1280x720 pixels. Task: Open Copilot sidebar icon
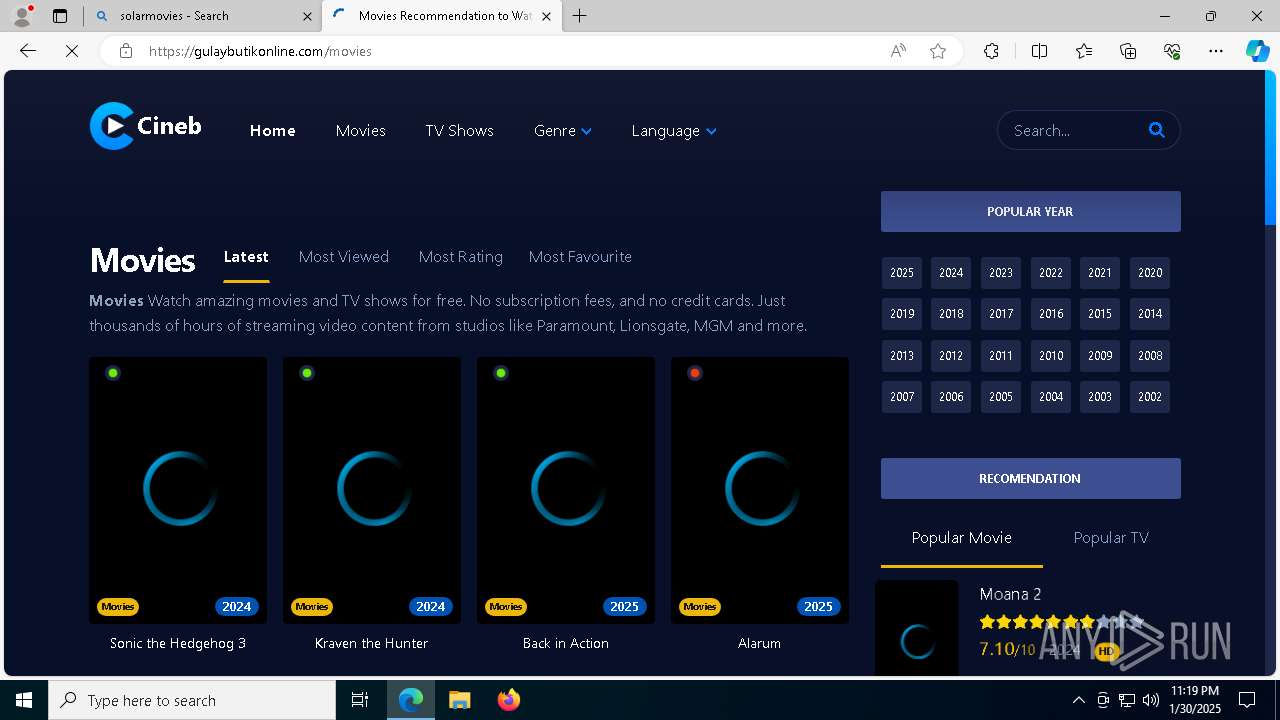(1257, 51)
